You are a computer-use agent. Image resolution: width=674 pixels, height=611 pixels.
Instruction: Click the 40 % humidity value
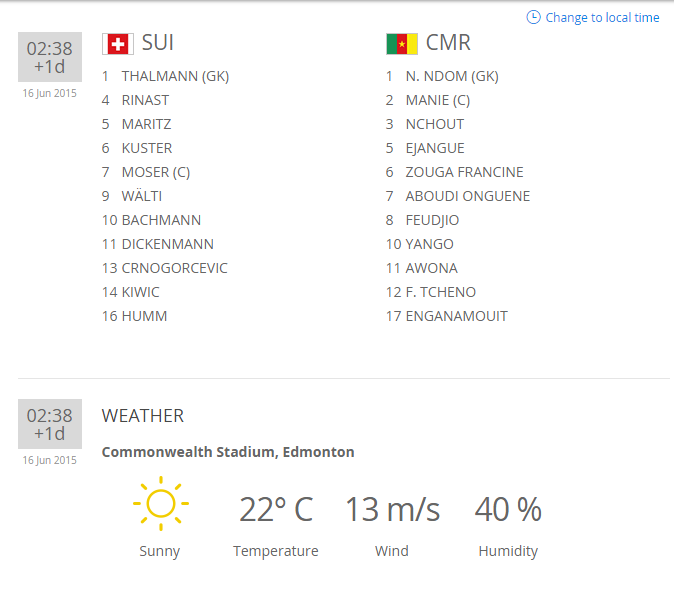[508, 509]
